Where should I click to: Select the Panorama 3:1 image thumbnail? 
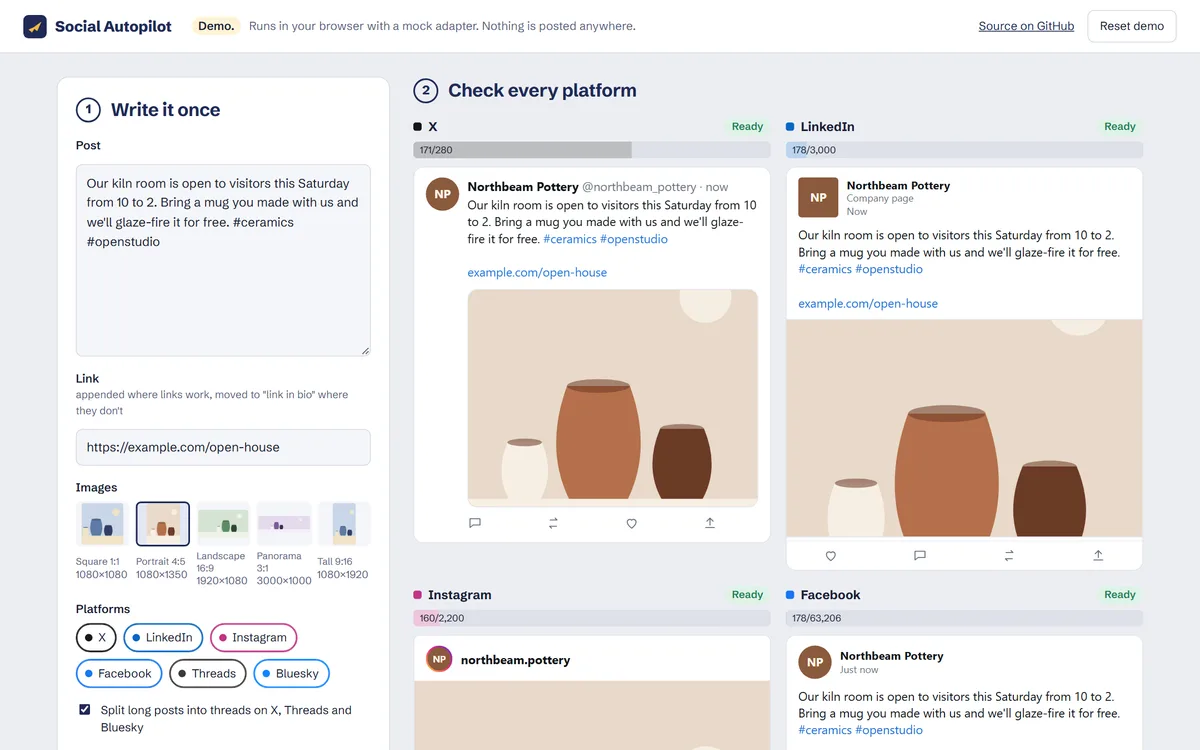pyautogui.click(x=284, y=524)
